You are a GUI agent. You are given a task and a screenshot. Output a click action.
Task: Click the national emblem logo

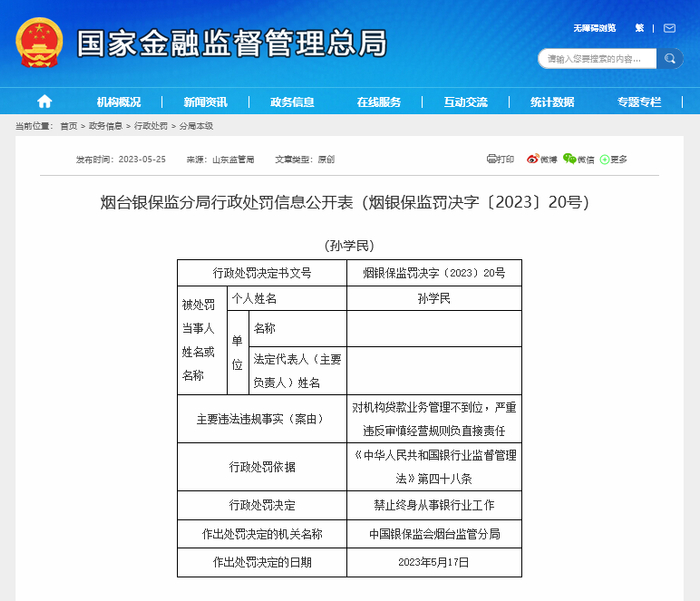(x=39, y=43)
